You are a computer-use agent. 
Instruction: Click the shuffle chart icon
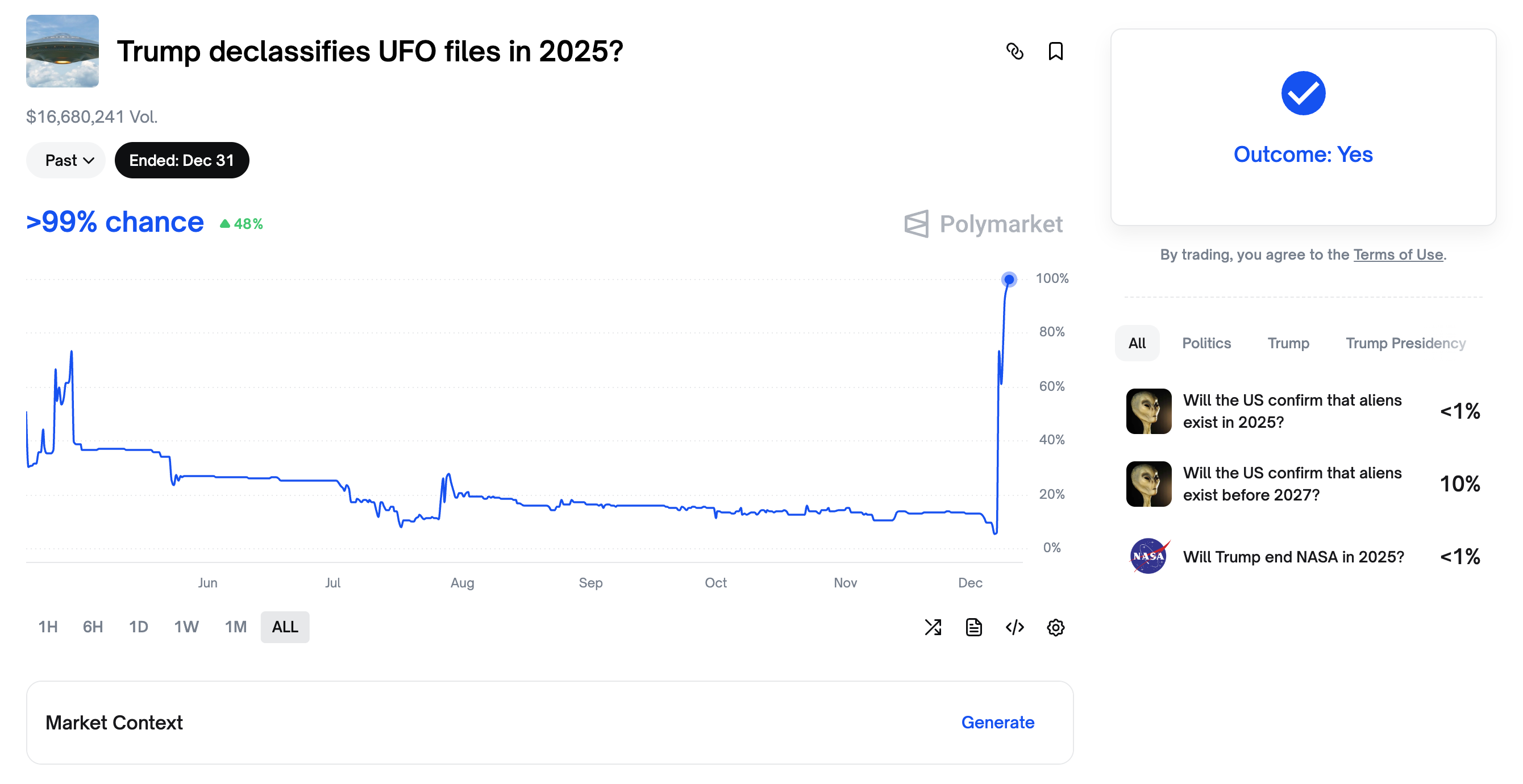tap(933, 627)
